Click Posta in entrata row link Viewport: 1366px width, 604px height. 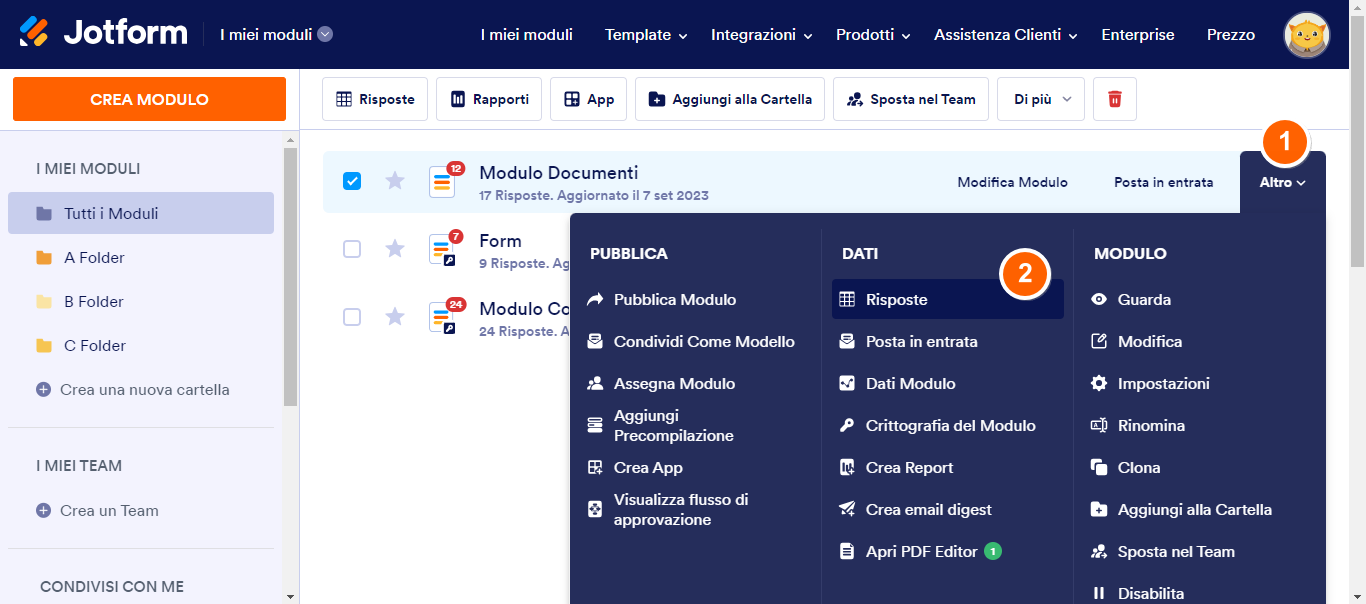(1164, 182)
